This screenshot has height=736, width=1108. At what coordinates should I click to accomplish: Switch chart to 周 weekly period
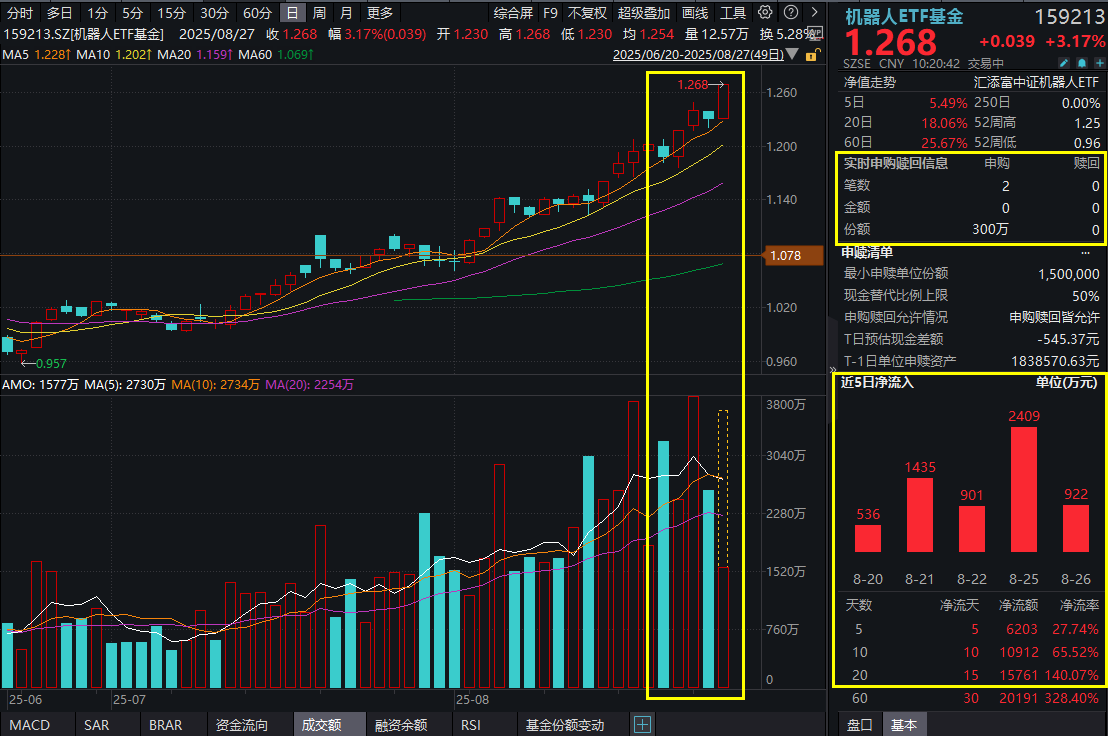click(318, 13)
